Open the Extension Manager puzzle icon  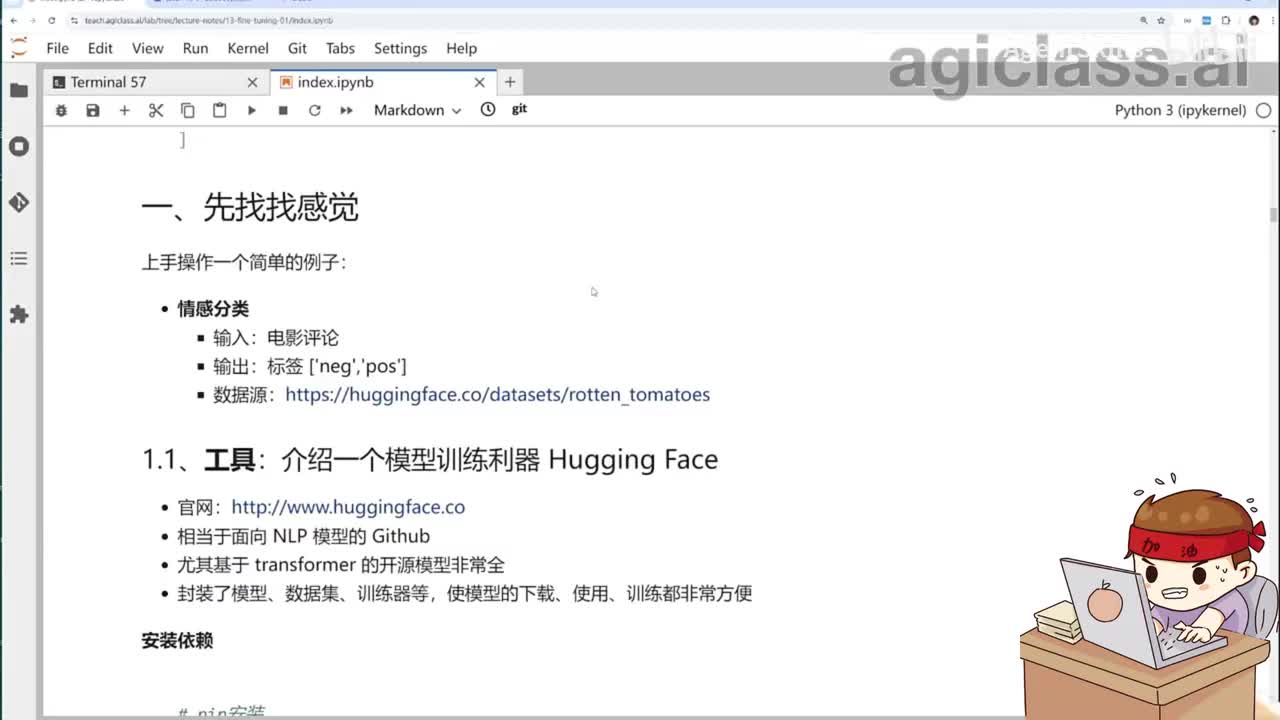19,314
